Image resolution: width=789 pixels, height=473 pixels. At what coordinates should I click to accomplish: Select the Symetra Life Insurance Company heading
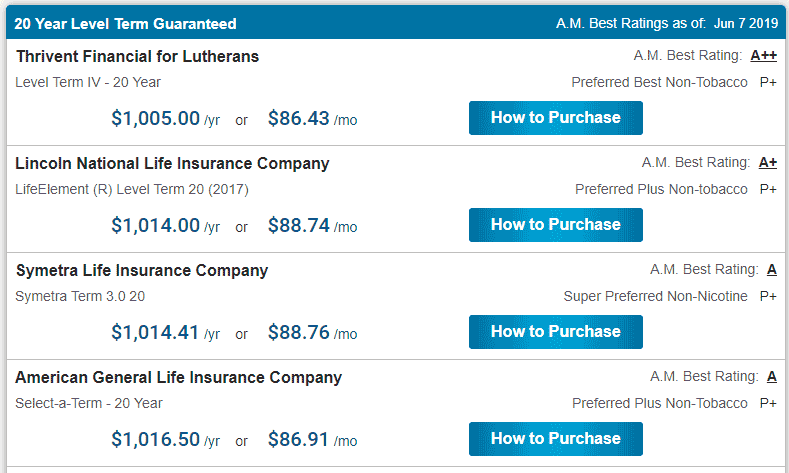142,271
